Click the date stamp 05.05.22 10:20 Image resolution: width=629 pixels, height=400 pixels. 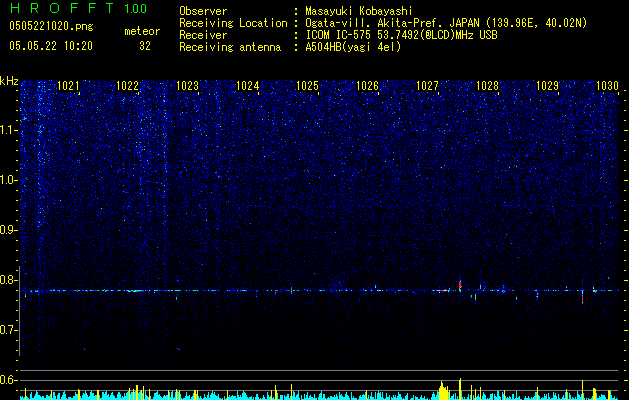tap(51, 46)
